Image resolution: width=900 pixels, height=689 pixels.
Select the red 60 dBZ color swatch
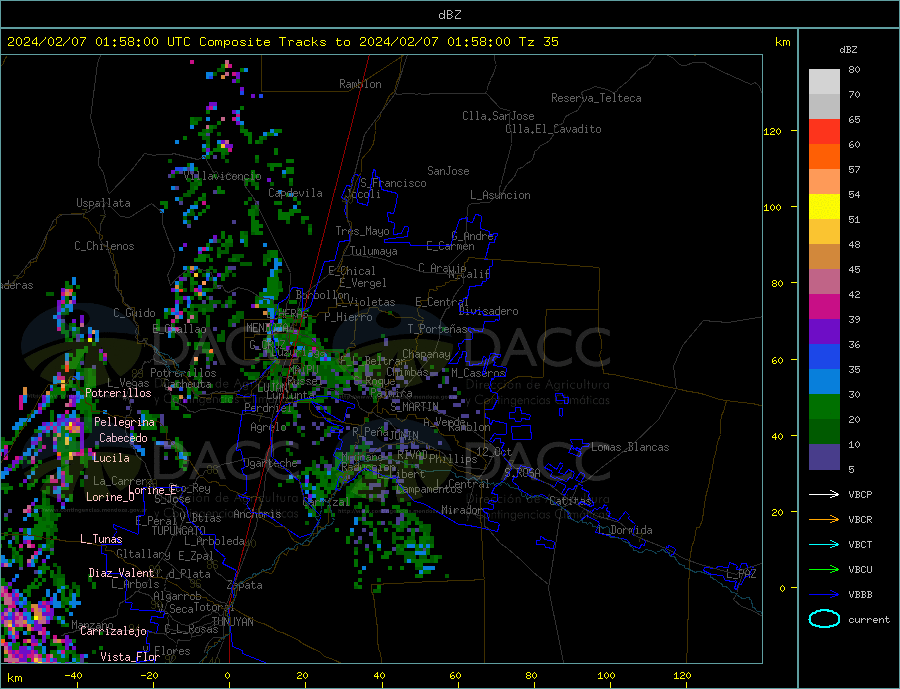[x=824, y=131]
